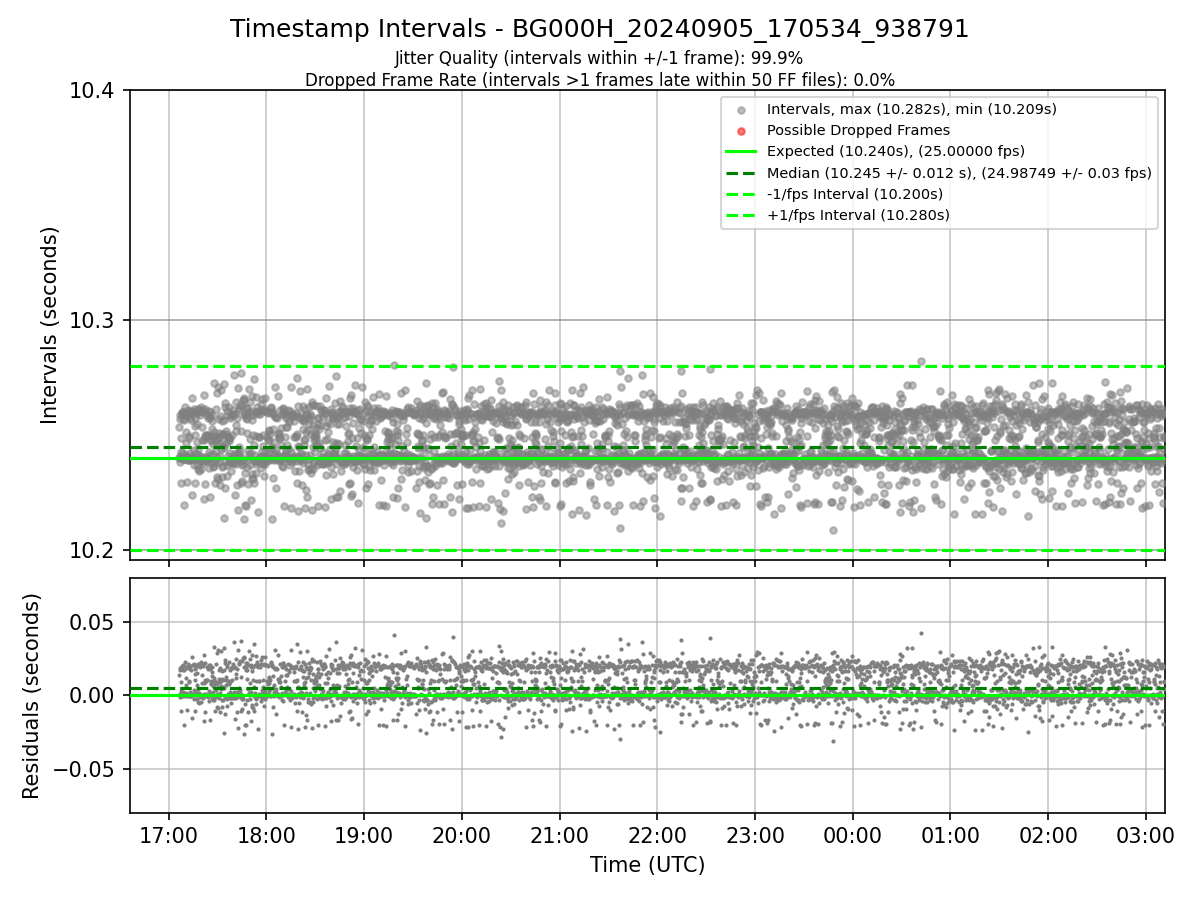Click the plot title 'Timestamp Intervals - BG000H_20240905_170534_938791'
The height and width of the screenshot is (900, 1200).
(x=599, y=29)
